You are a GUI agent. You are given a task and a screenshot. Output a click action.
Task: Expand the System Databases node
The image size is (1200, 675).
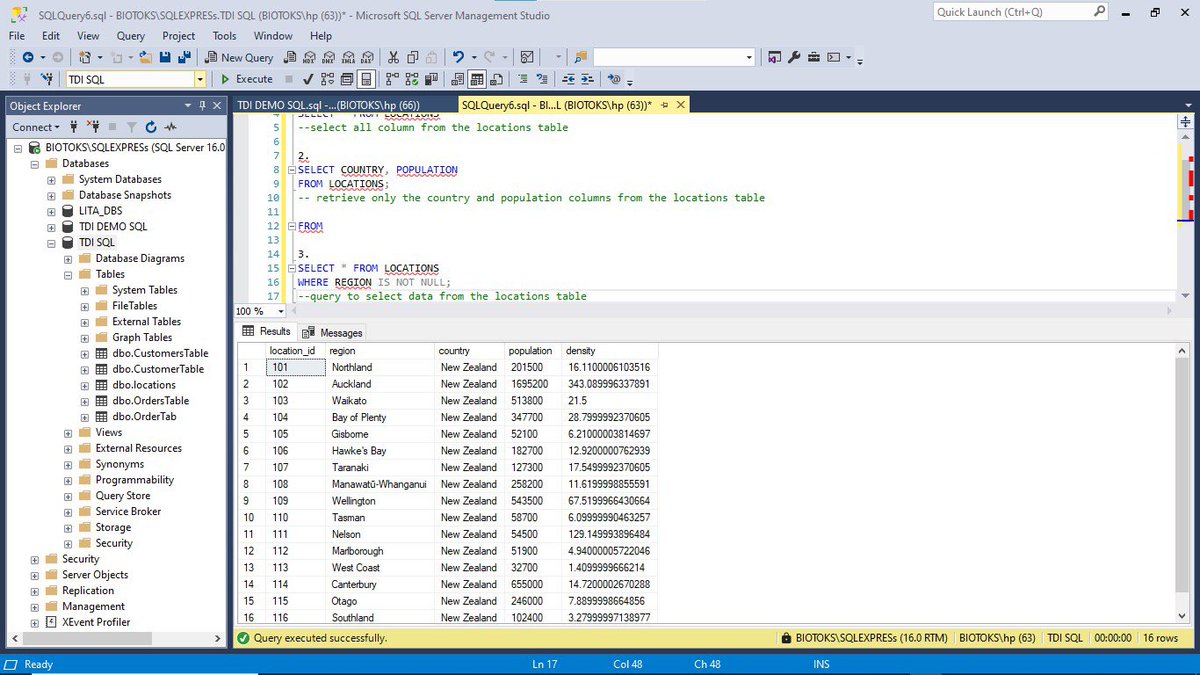52,179
